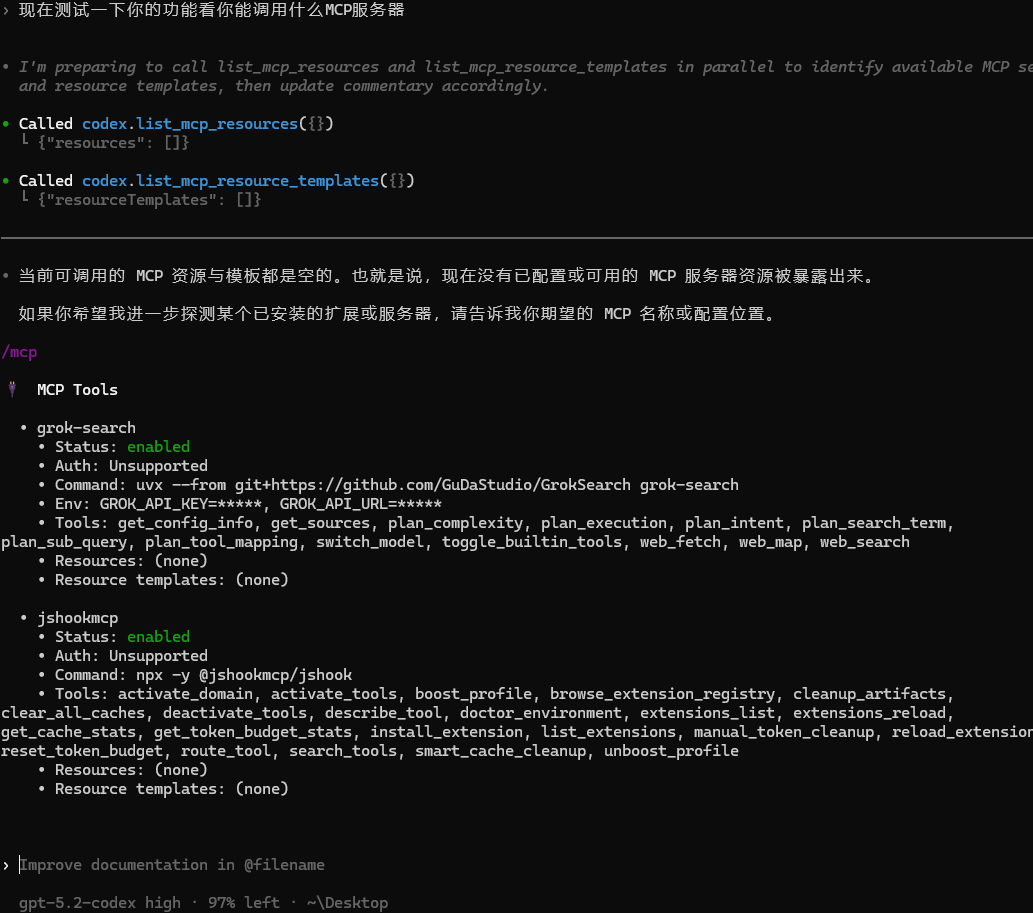Click the route_tool tool name
Image resolution: width=1033 pixels, height=913 pixels.
click(226, 752)
